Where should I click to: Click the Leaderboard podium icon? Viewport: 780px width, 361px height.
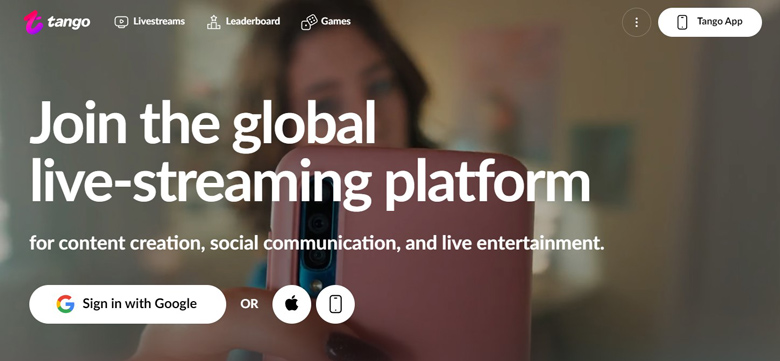213,22
